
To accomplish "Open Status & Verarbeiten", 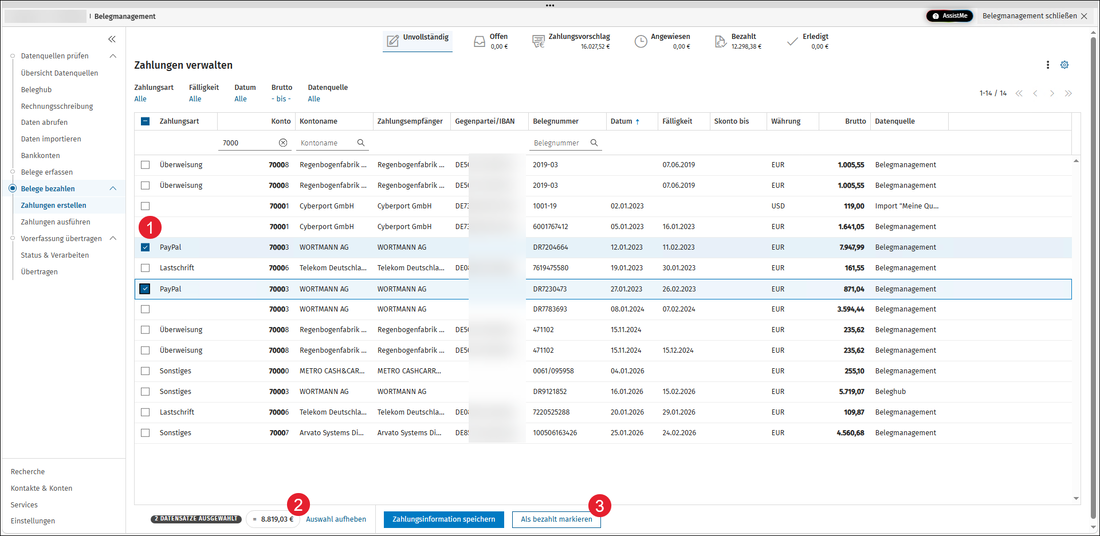I will (x=55, y=255).
